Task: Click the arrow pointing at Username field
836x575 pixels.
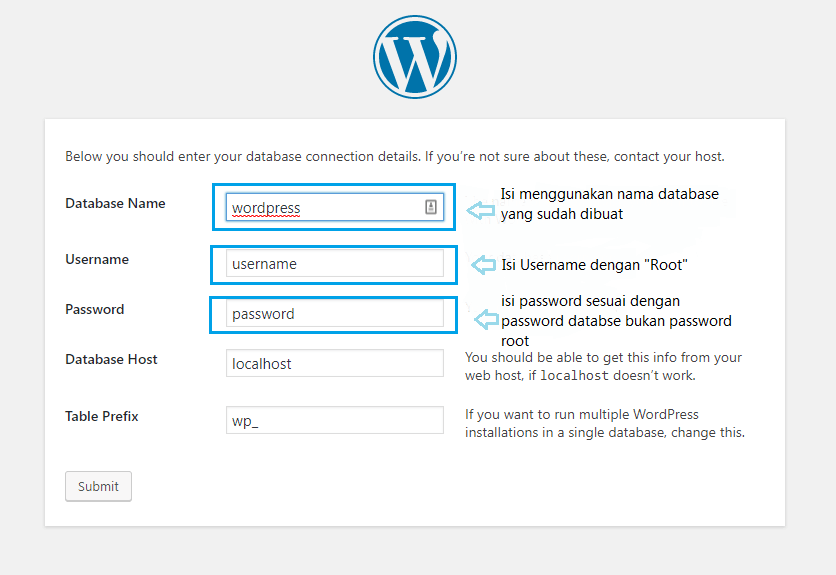Action: tap(484, 265)
